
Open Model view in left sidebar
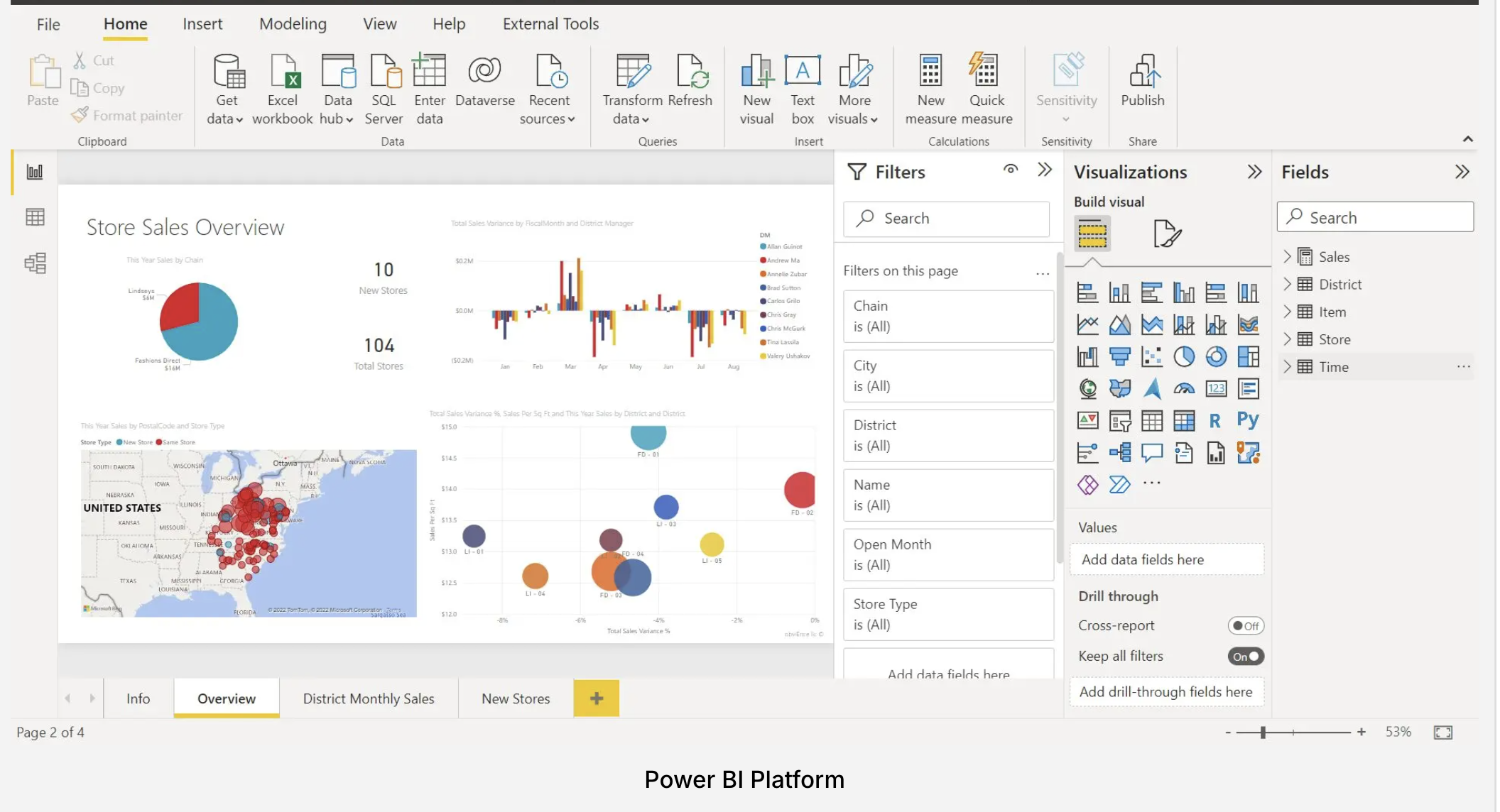[x=35, y=263]
